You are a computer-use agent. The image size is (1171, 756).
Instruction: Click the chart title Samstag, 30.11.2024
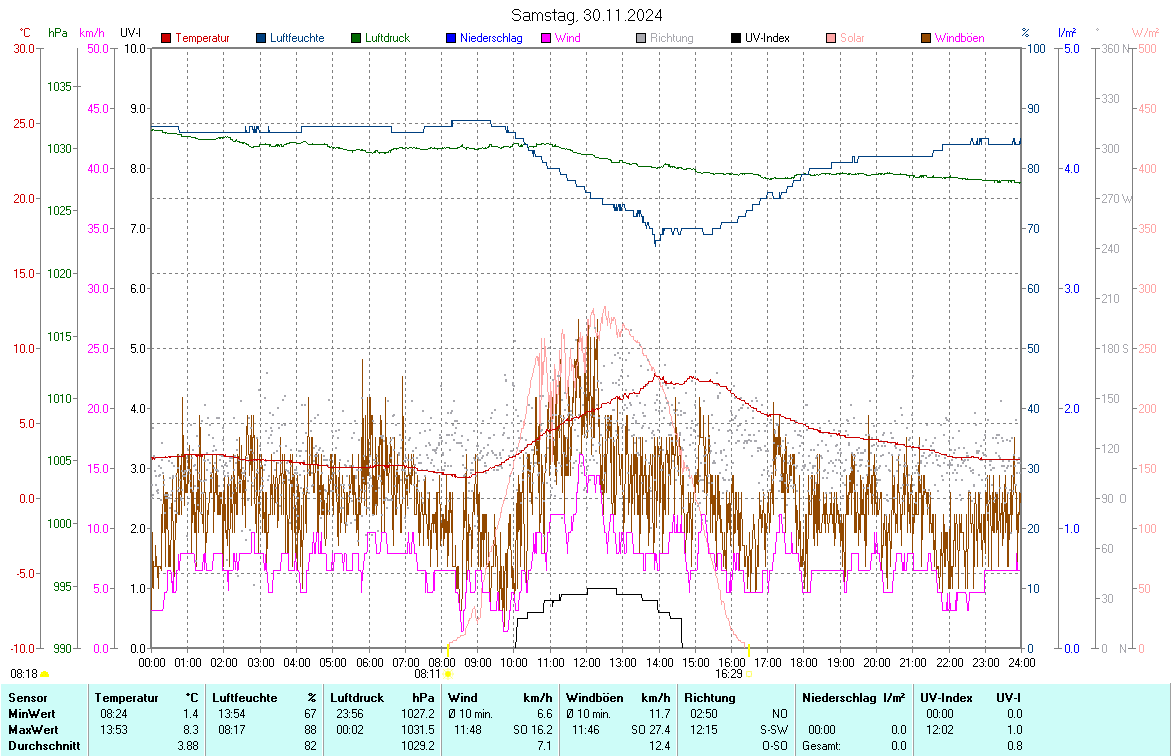coord(586,15)
